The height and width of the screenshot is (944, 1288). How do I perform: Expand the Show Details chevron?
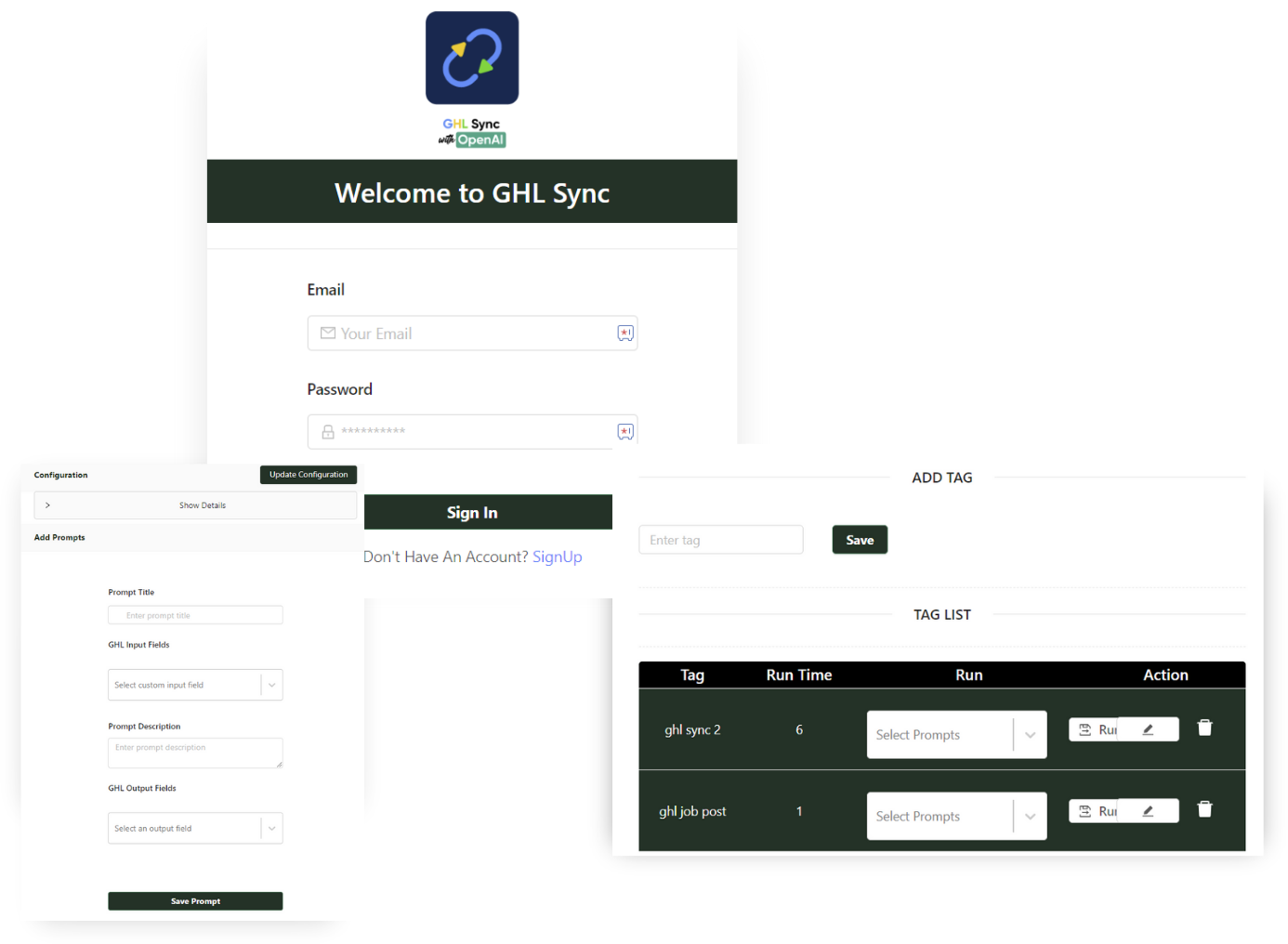click(47, 505)
